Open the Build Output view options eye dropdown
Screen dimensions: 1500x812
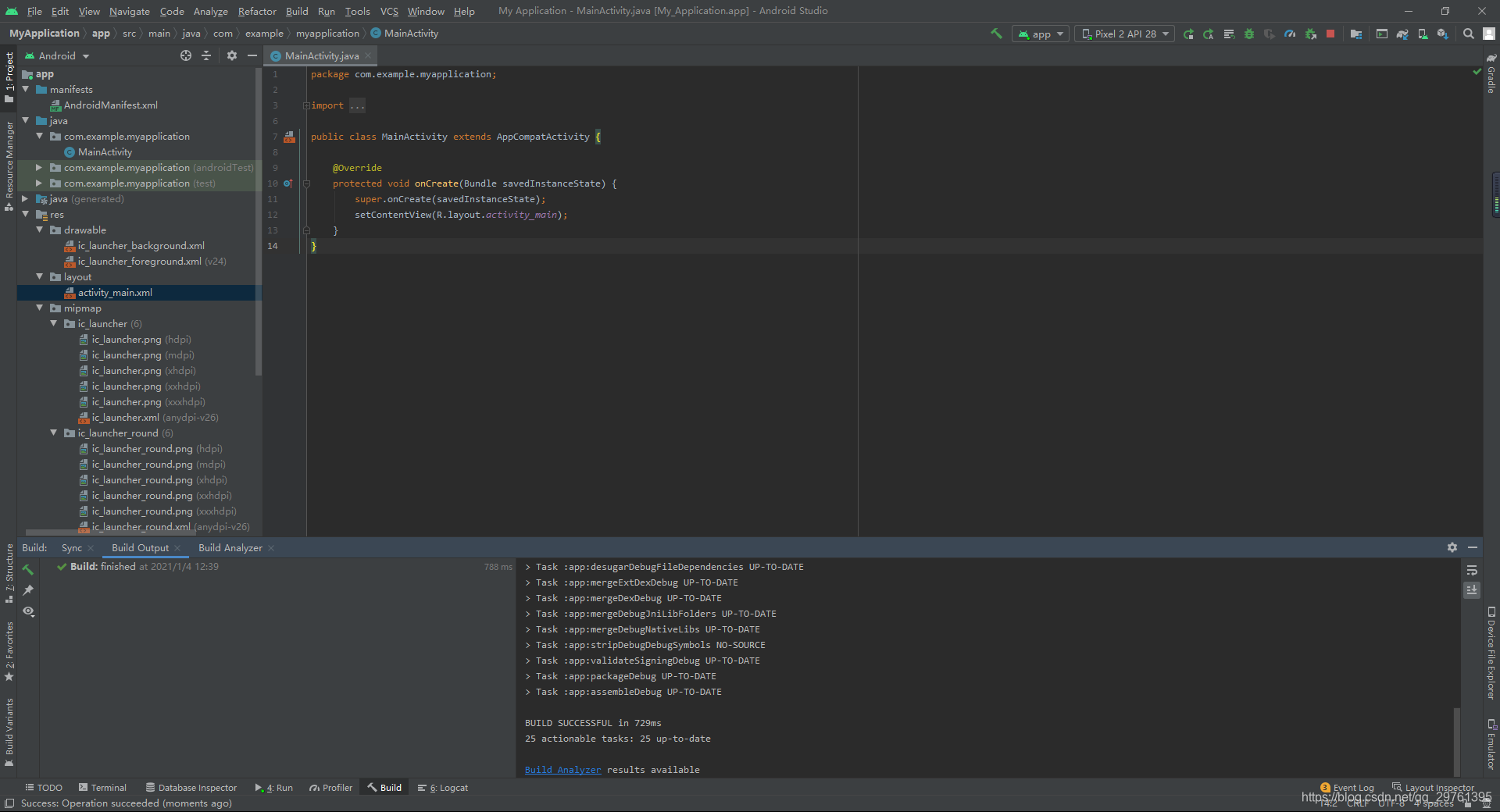pos(28,611)
